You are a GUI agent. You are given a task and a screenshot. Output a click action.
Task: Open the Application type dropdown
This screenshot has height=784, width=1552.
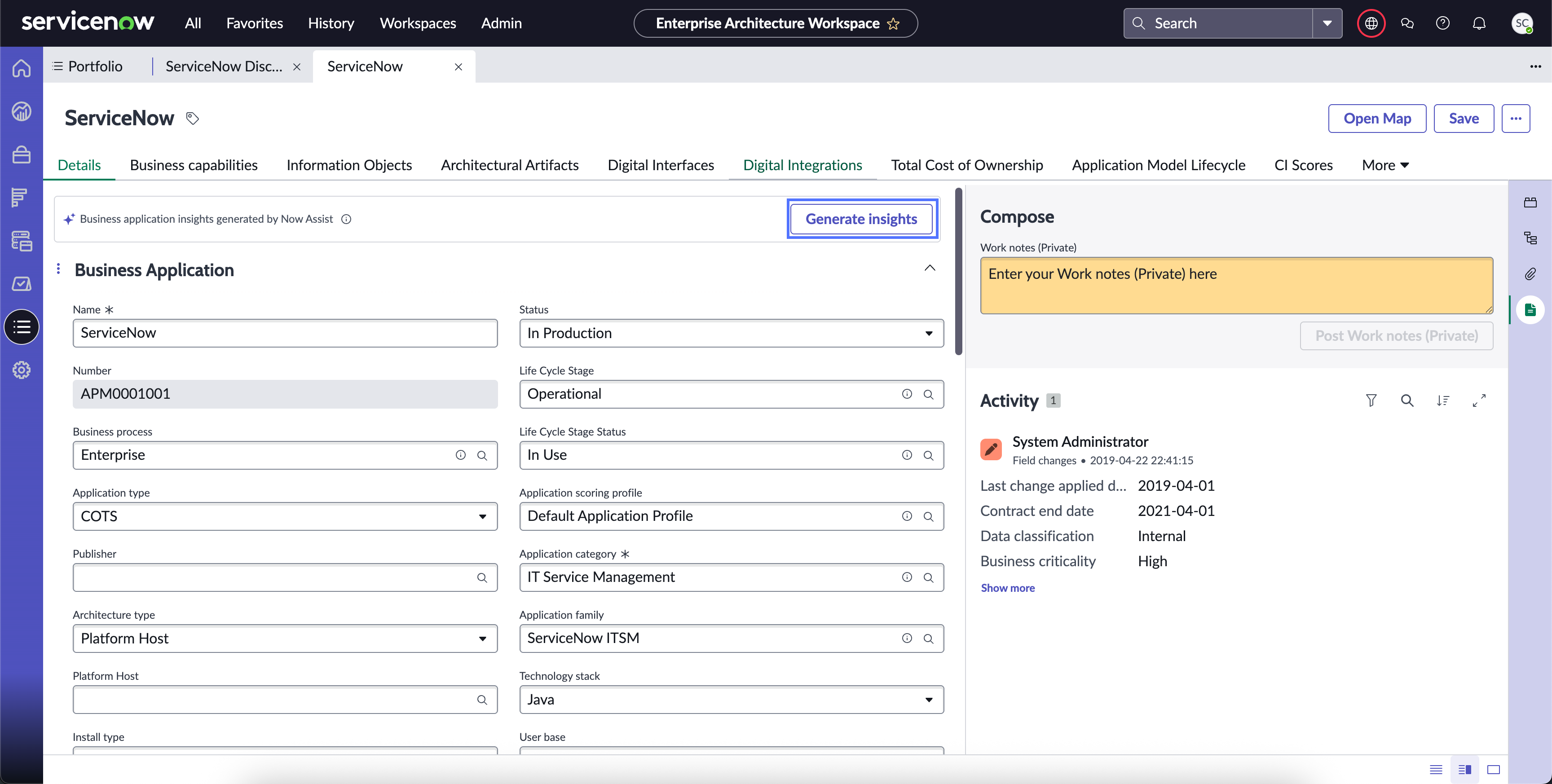(x=285, y=516)
